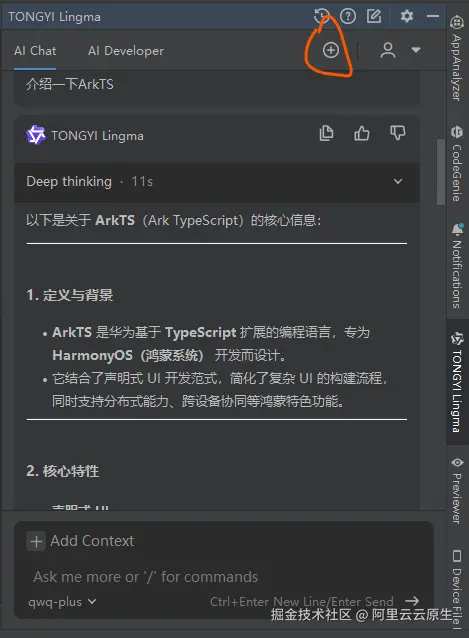Image resolution: width=469 pixels, height=638 pixels.
Task: Open CodeGenie side tool window
Action: tap(457, 164)
